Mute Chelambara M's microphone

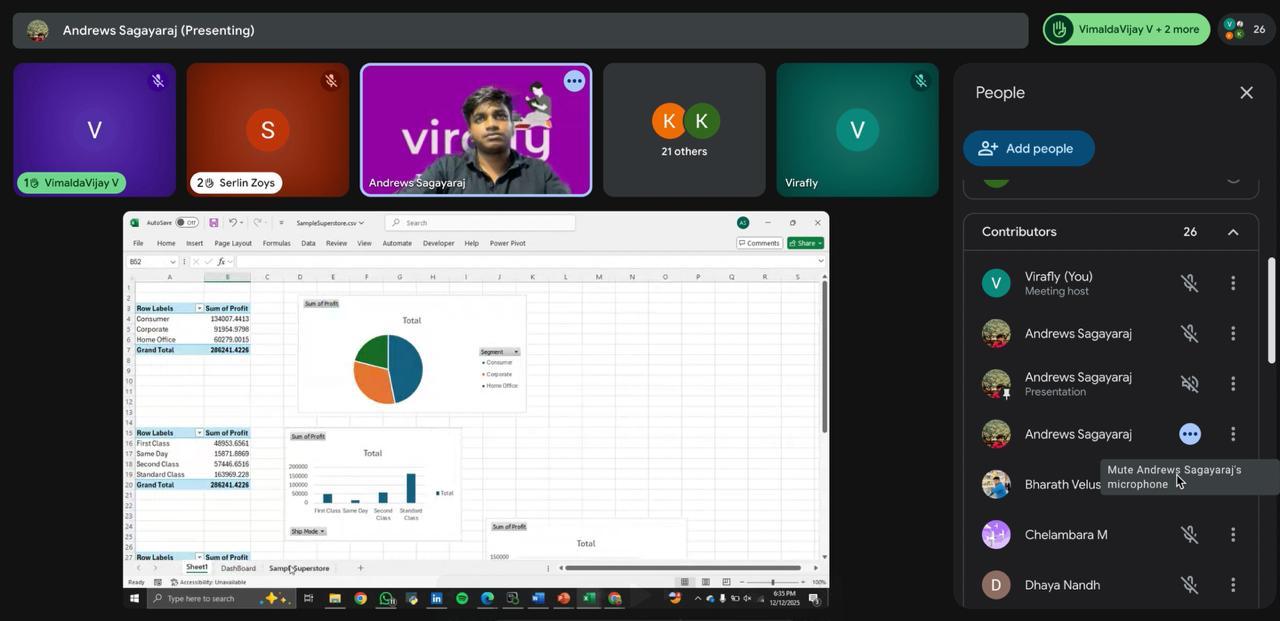click(x=1189, y=534)
